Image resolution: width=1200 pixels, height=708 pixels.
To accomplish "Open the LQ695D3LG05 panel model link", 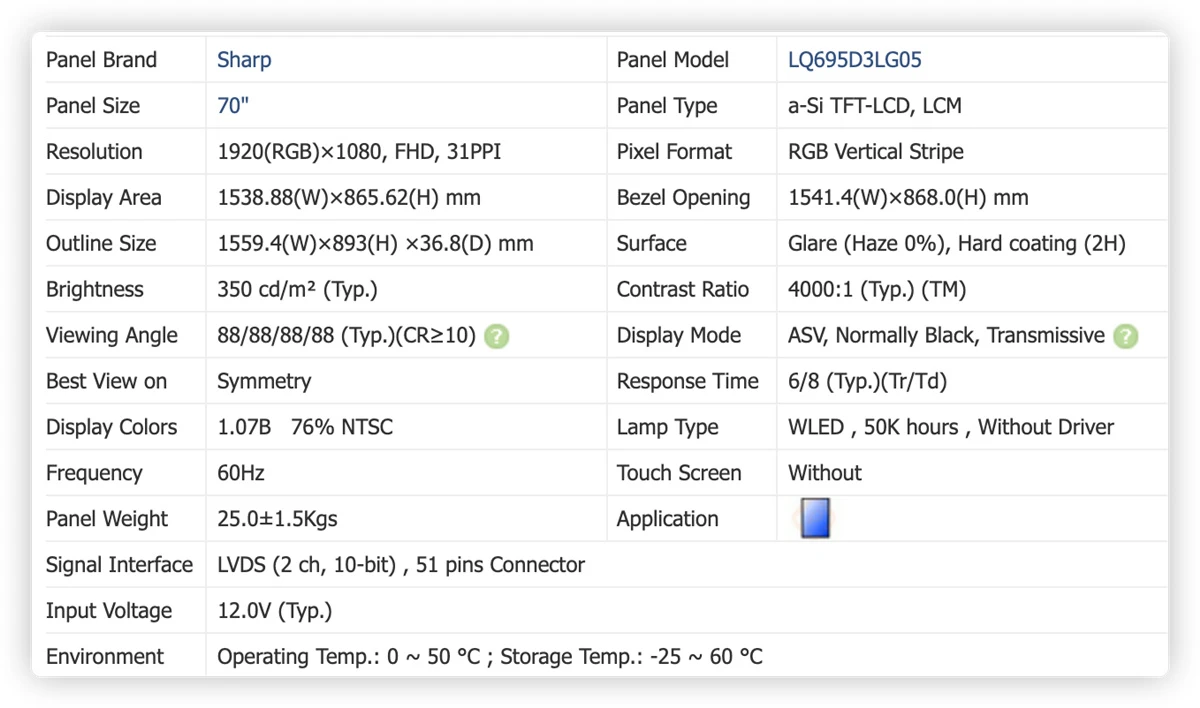I will coord(855,60).
